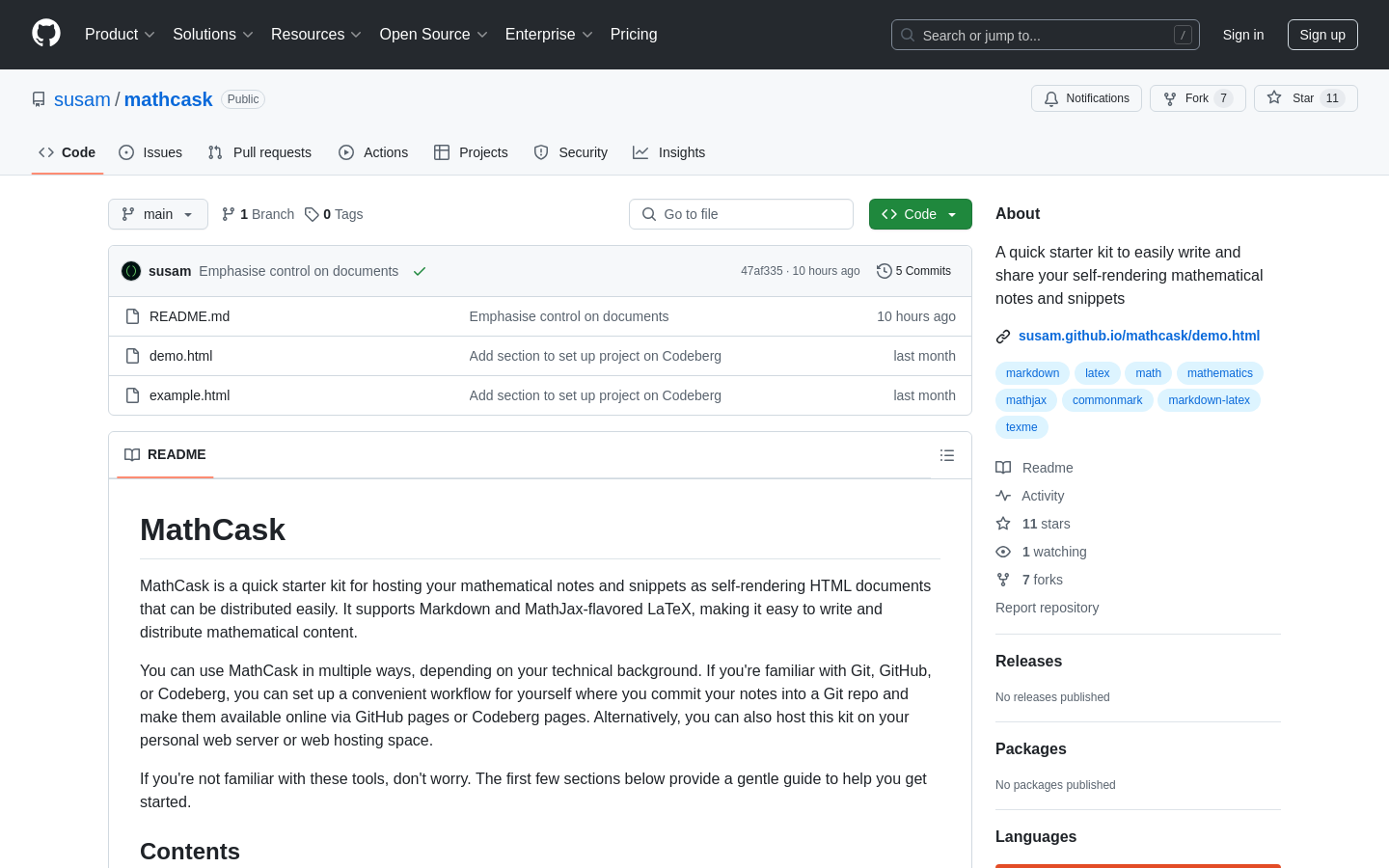The image size is (1389, 868).
Task: Click the search icon in Go to file
Action: [649, 214]
